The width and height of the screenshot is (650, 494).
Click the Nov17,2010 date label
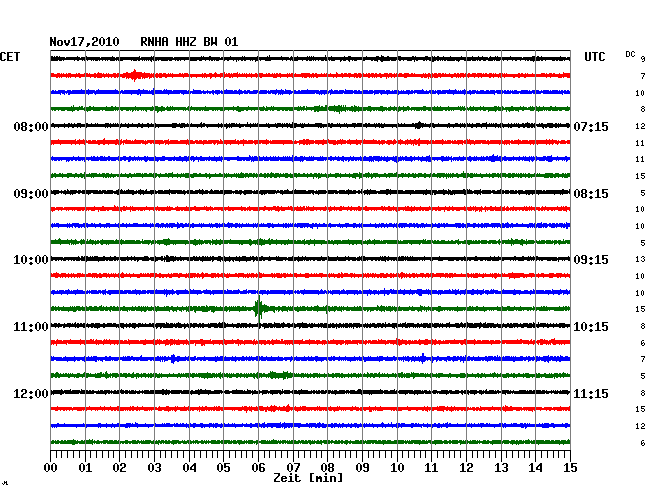(84, 41)
